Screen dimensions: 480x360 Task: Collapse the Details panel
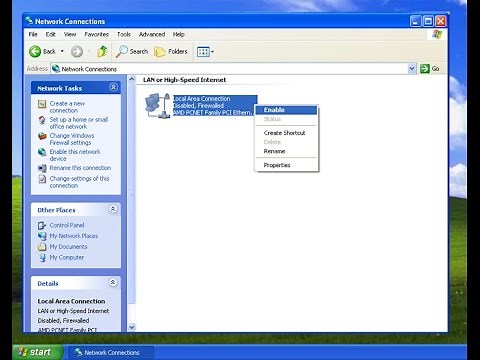pyautogui.click(x=113, y=282)
